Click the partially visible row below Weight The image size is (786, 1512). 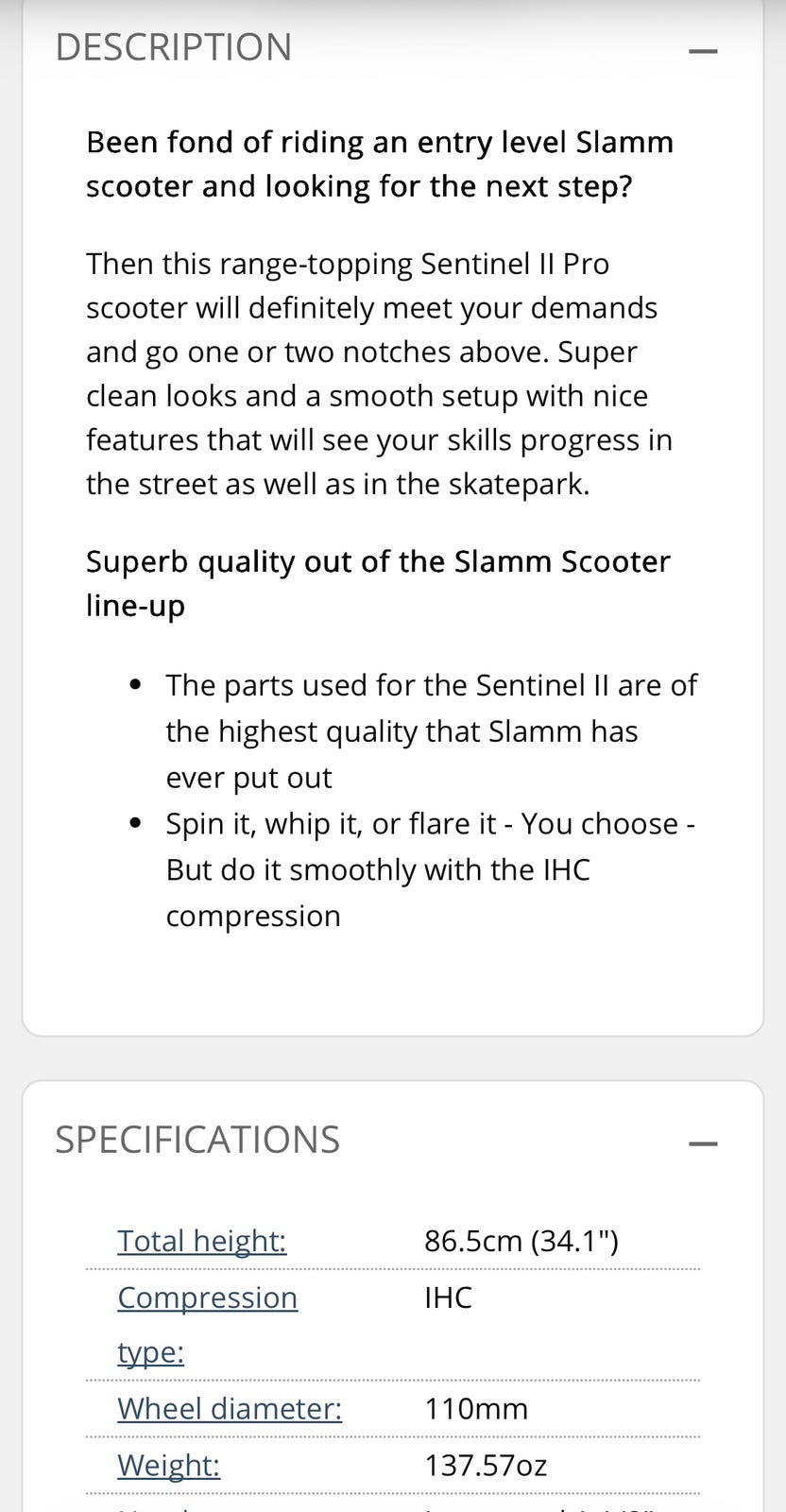tap(392, 1505)
